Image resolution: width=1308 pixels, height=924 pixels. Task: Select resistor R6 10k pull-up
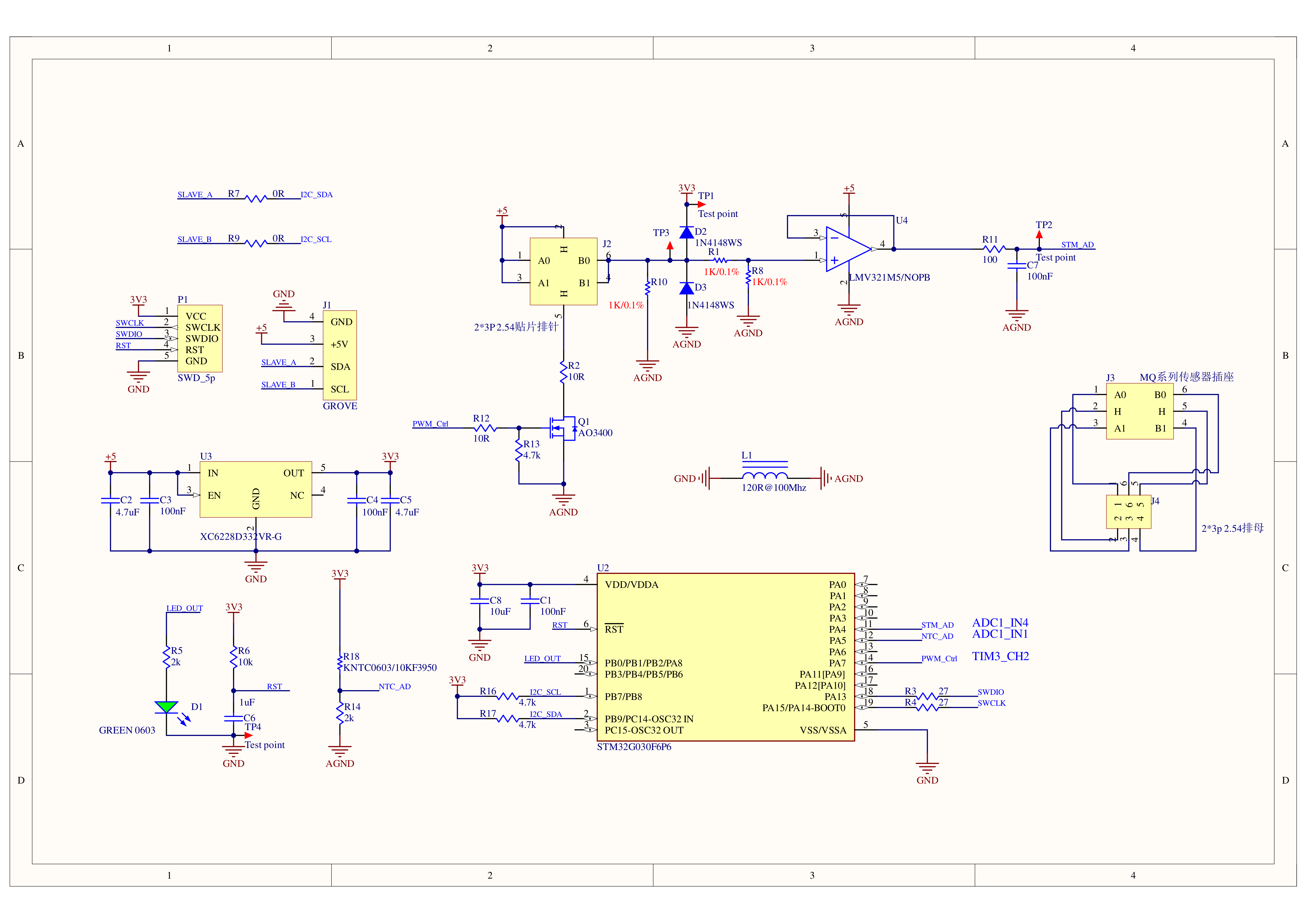tap(234, 657)
